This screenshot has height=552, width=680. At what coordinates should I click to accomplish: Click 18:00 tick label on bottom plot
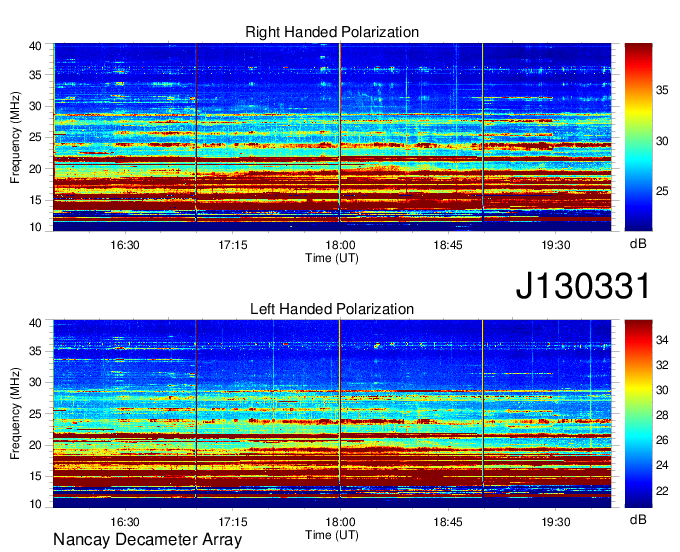coord(340,522)
